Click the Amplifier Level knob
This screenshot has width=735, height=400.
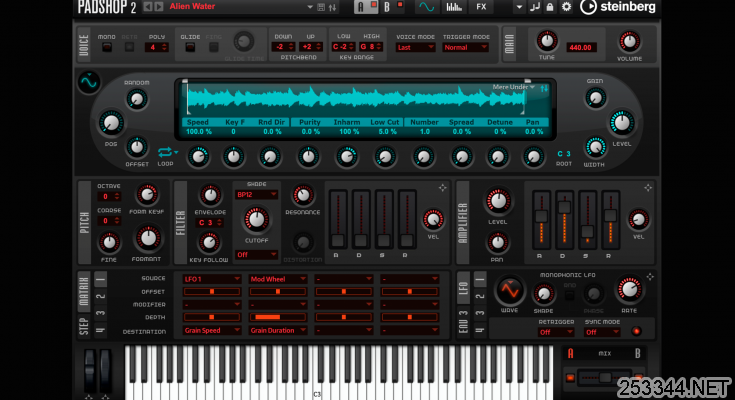[498, 202]
